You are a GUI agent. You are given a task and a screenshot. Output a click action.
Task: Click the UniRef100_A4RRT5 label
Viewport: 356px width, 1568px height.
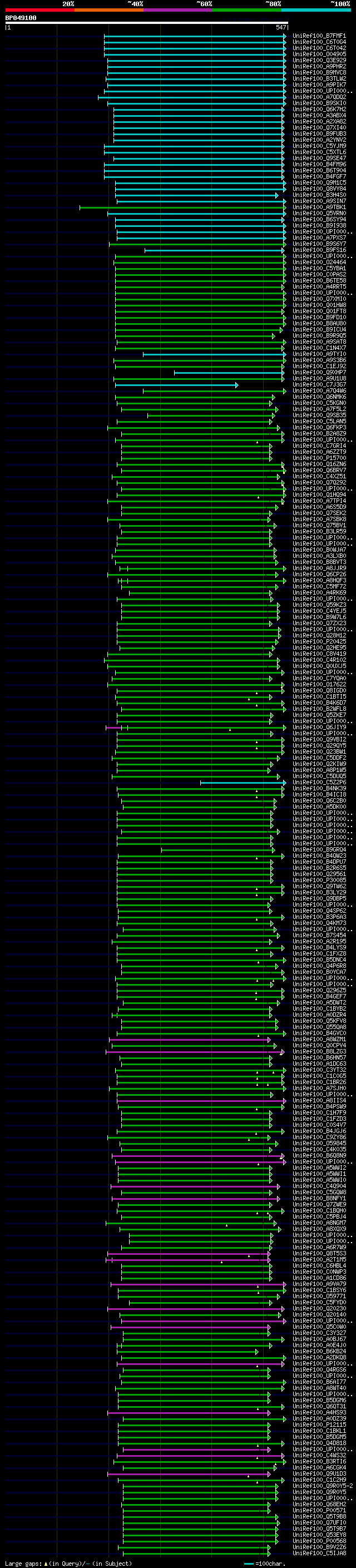point(319,286)
